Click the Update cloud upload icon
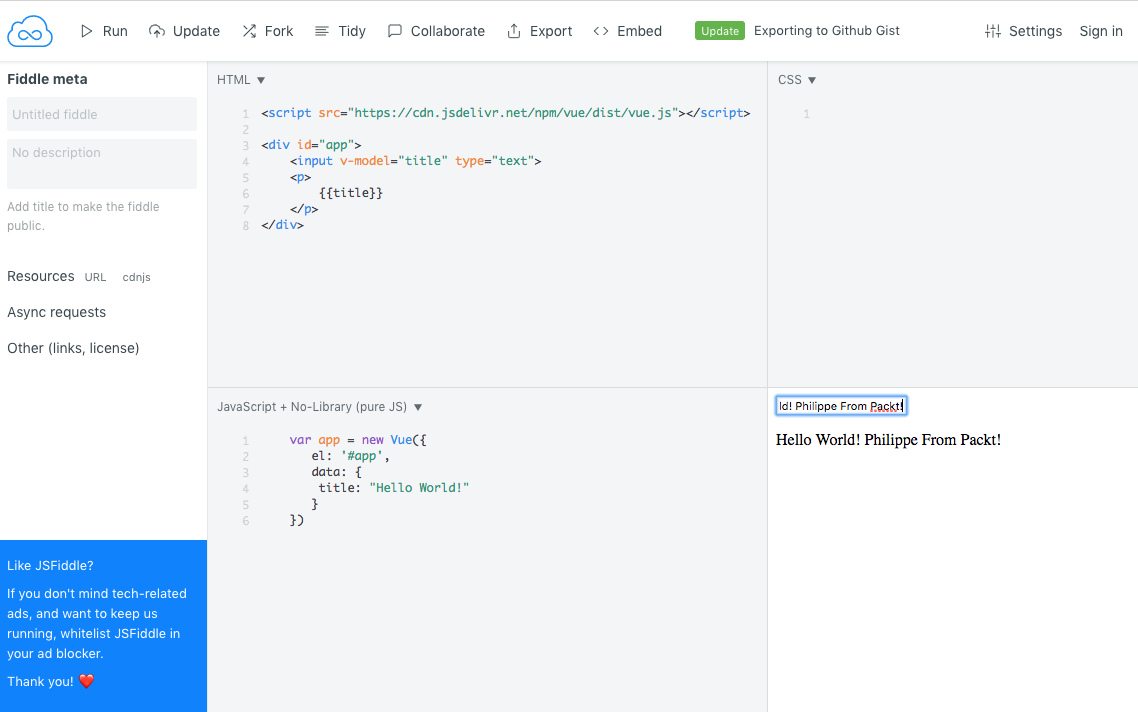The width and height of the screenshot is (1138, 712). coord(157,31)
